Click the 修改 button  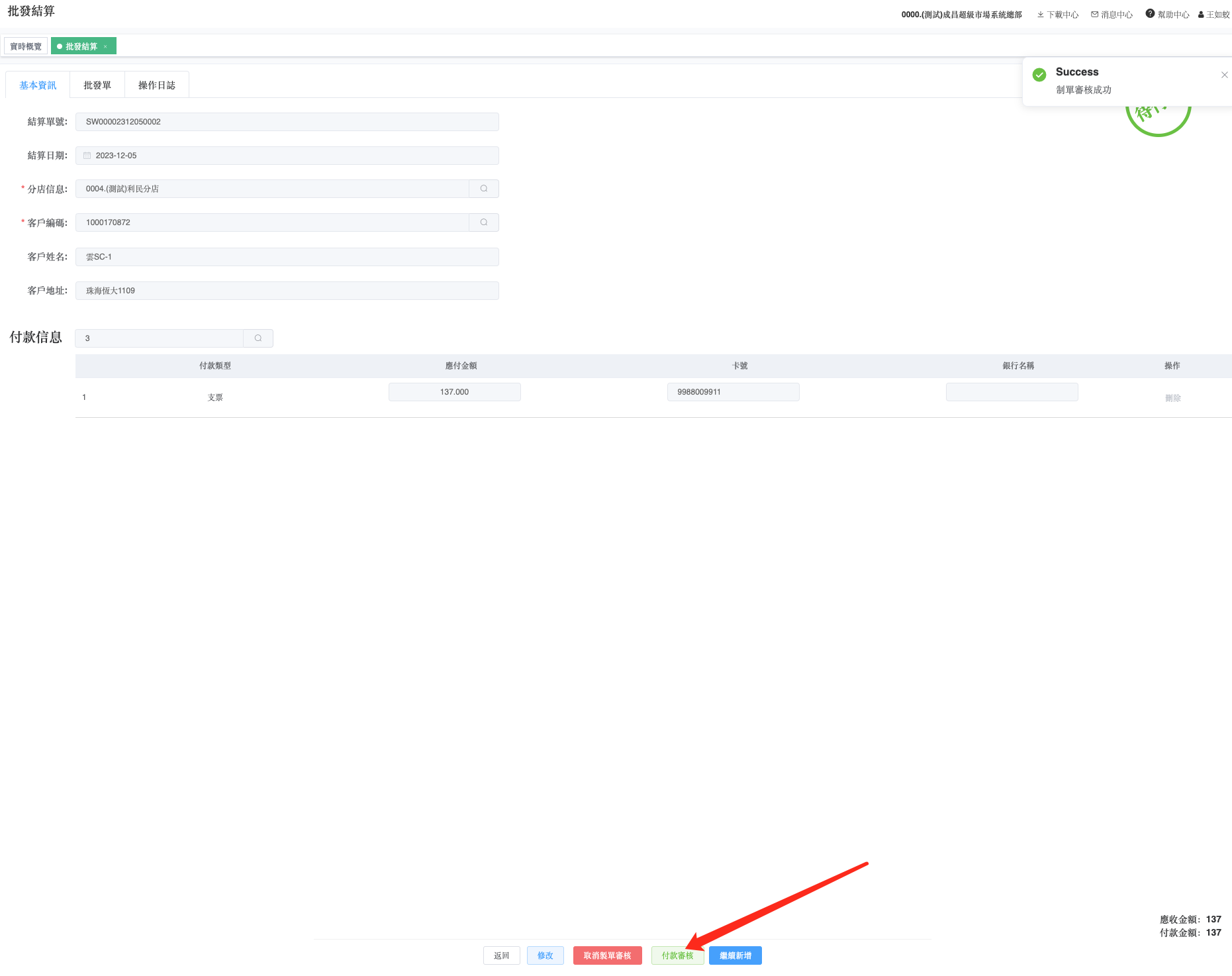point(545,955)
